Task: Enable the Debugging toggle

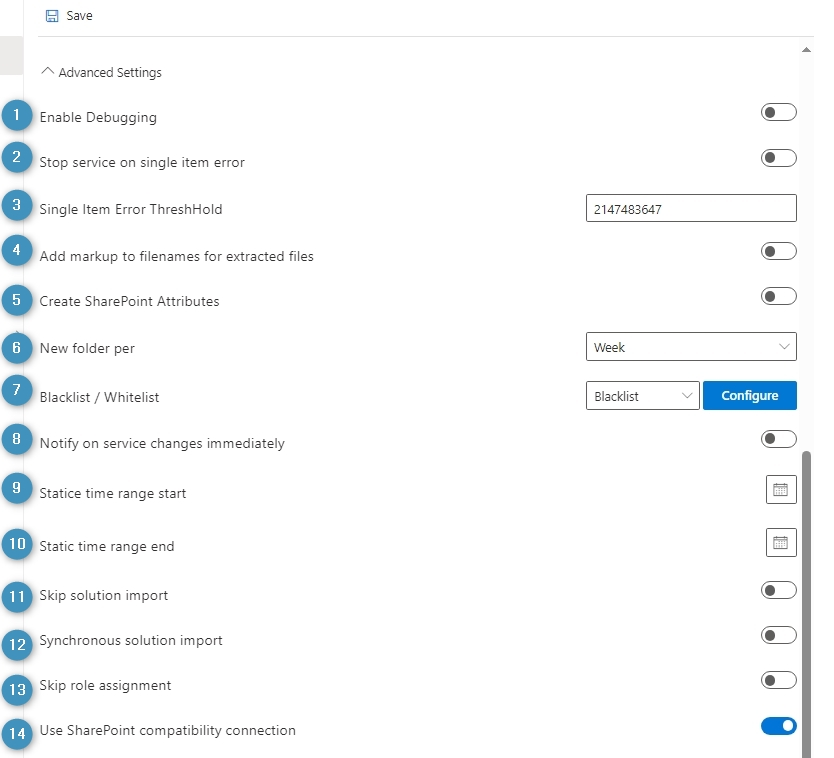Action: click(x=778, y=112)
